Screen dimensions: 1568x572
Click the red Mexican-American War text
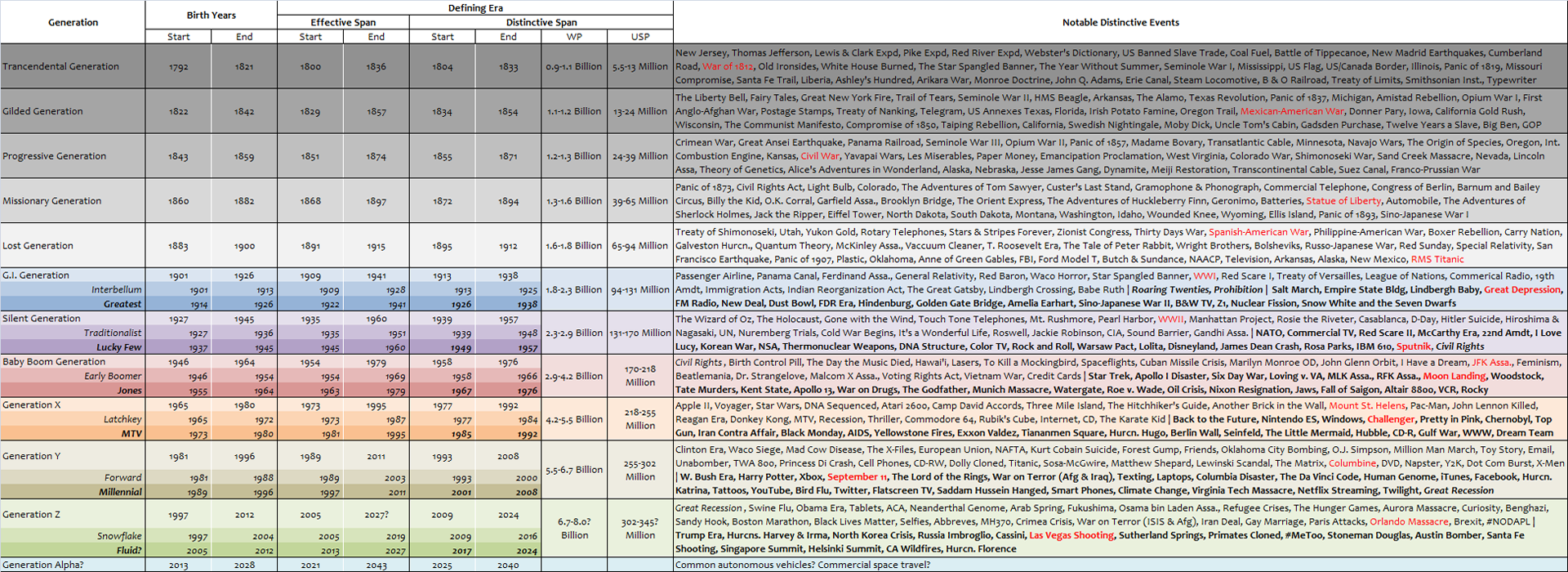[x=1292, y=112]
